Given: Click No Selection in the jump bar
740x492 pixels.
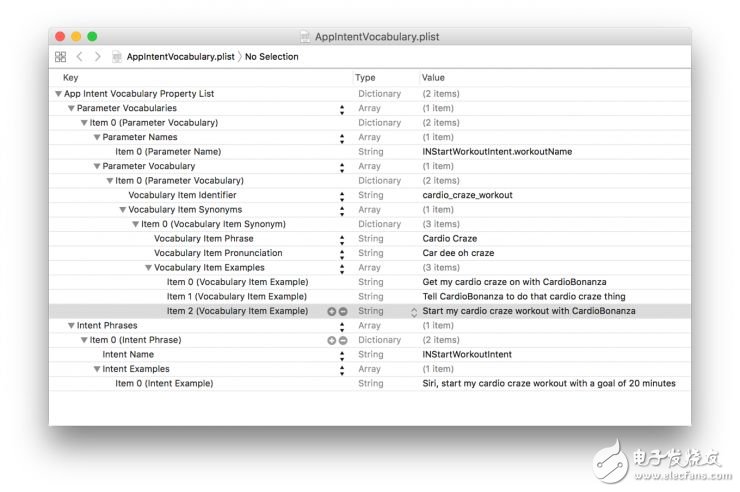Looking at the screenshot, I should [x=271, y=57].
